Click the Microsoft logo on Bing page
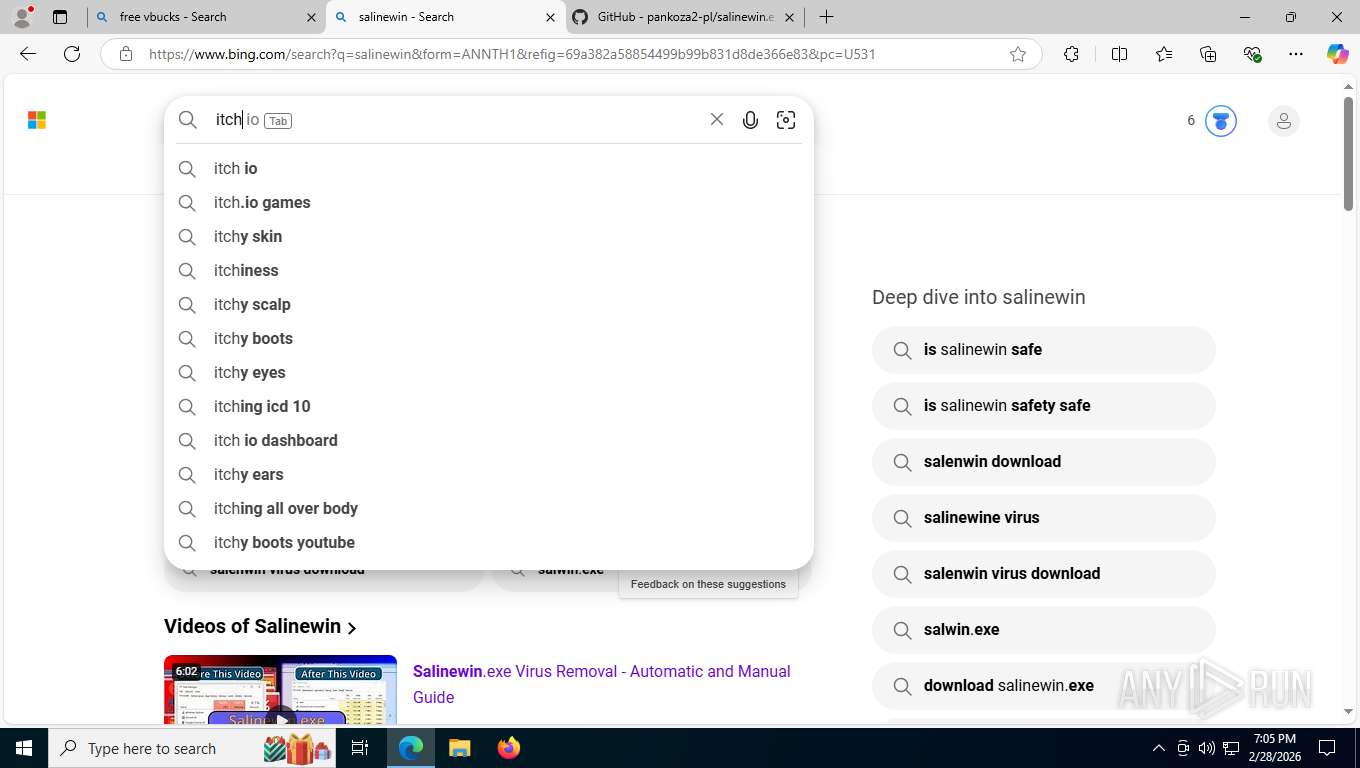Screen dimensions: 1360x768 point(37,120)
